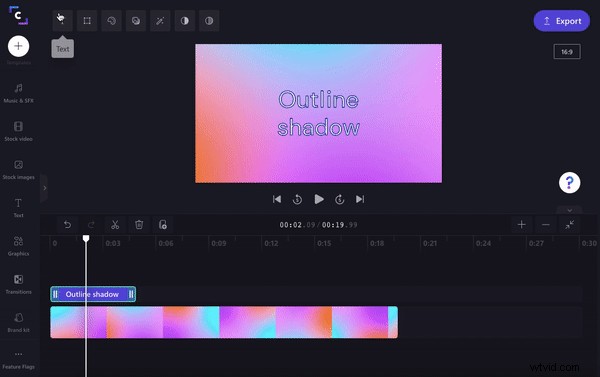Image resolution: width=600 pixels, height=377 pixels.
Task: Fit the timeline to screen
Action: [x=570, y=225]
